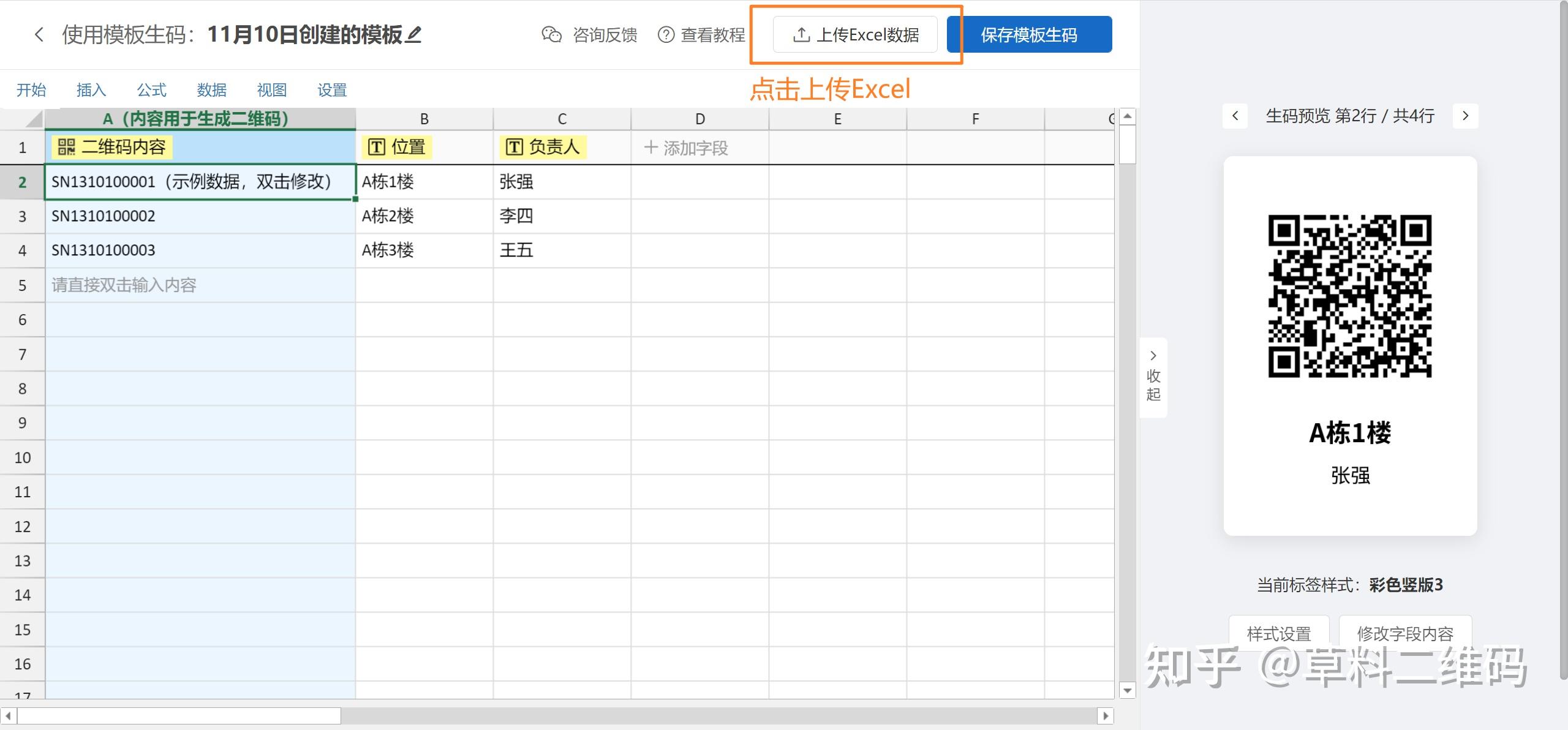Open 样式设置 style settings
The image size is (1568, 730).
coord(1279,633)
